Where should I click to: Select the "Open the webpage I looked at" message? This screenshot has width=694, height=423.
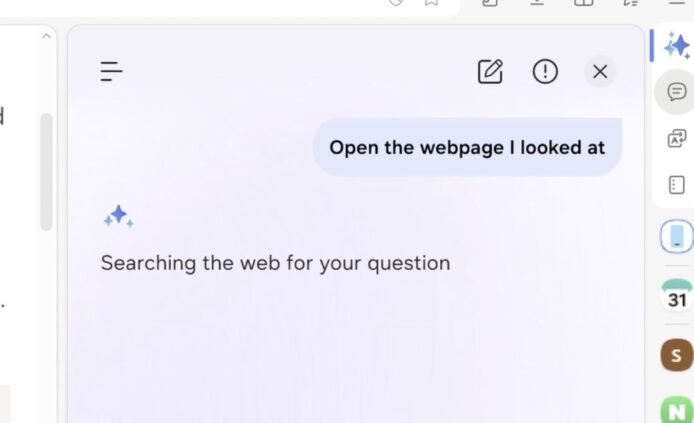(x=467, y=147)
